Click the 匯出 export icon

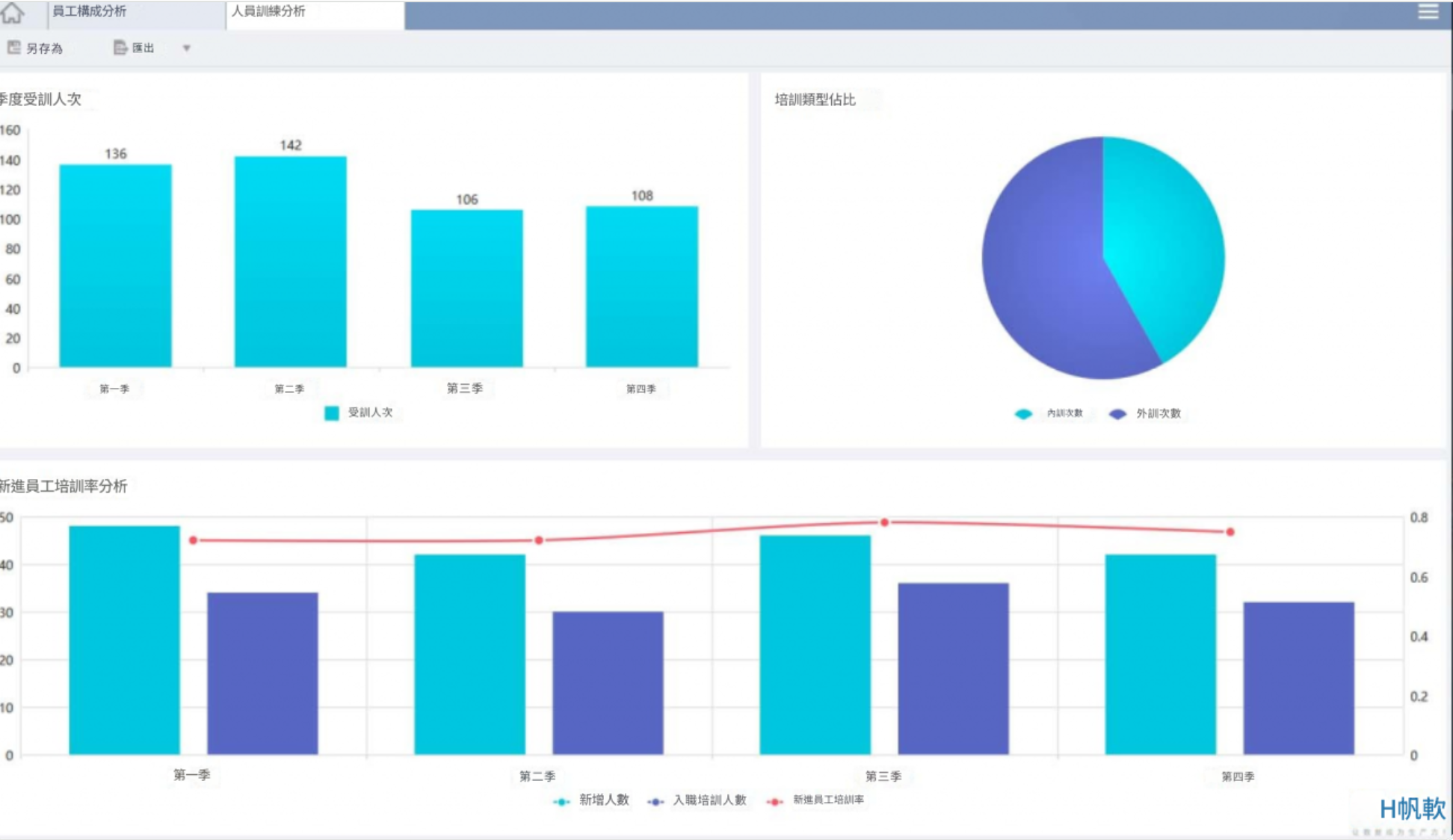coord(120,48)
